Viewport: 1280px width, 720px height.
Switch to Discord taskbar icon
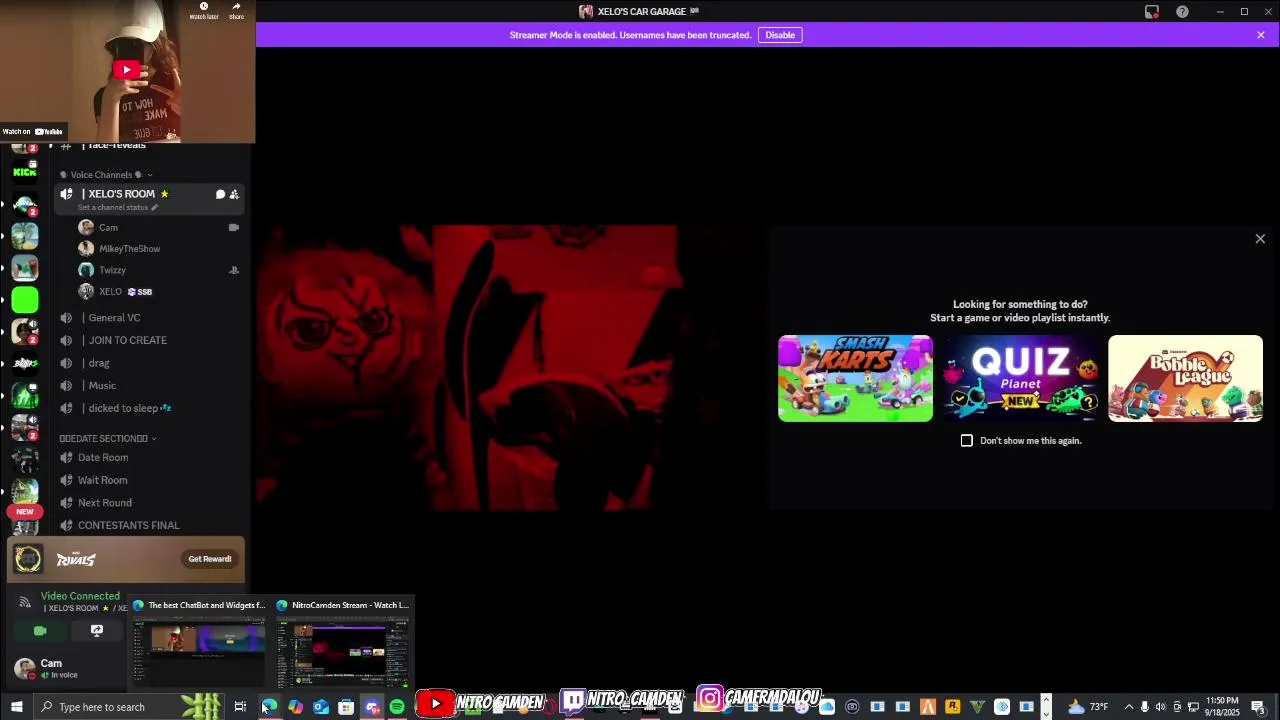372,707
